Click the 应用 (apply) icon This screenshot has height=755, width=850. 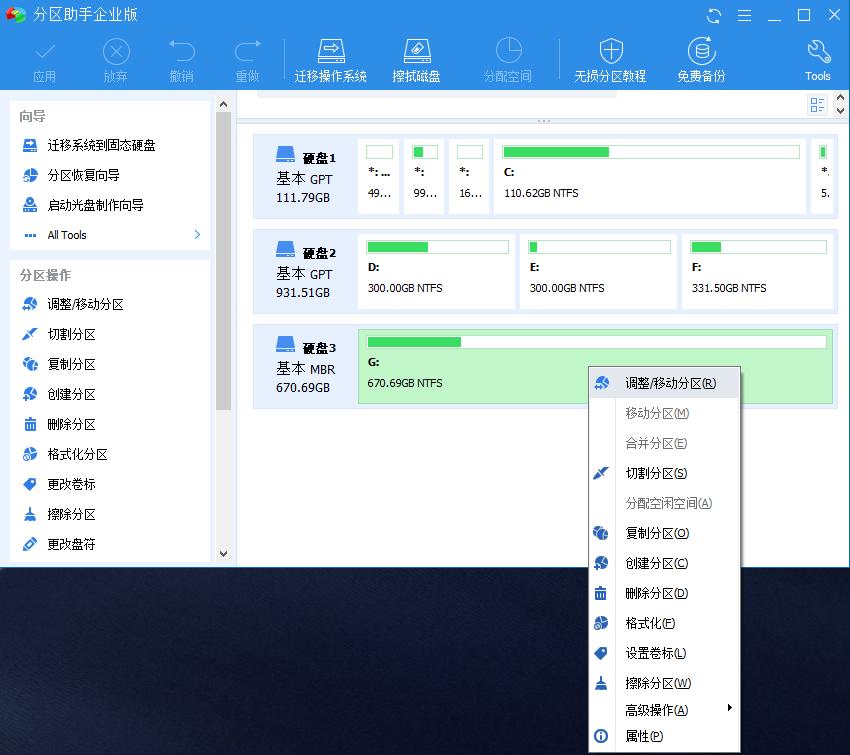(45, 57)
